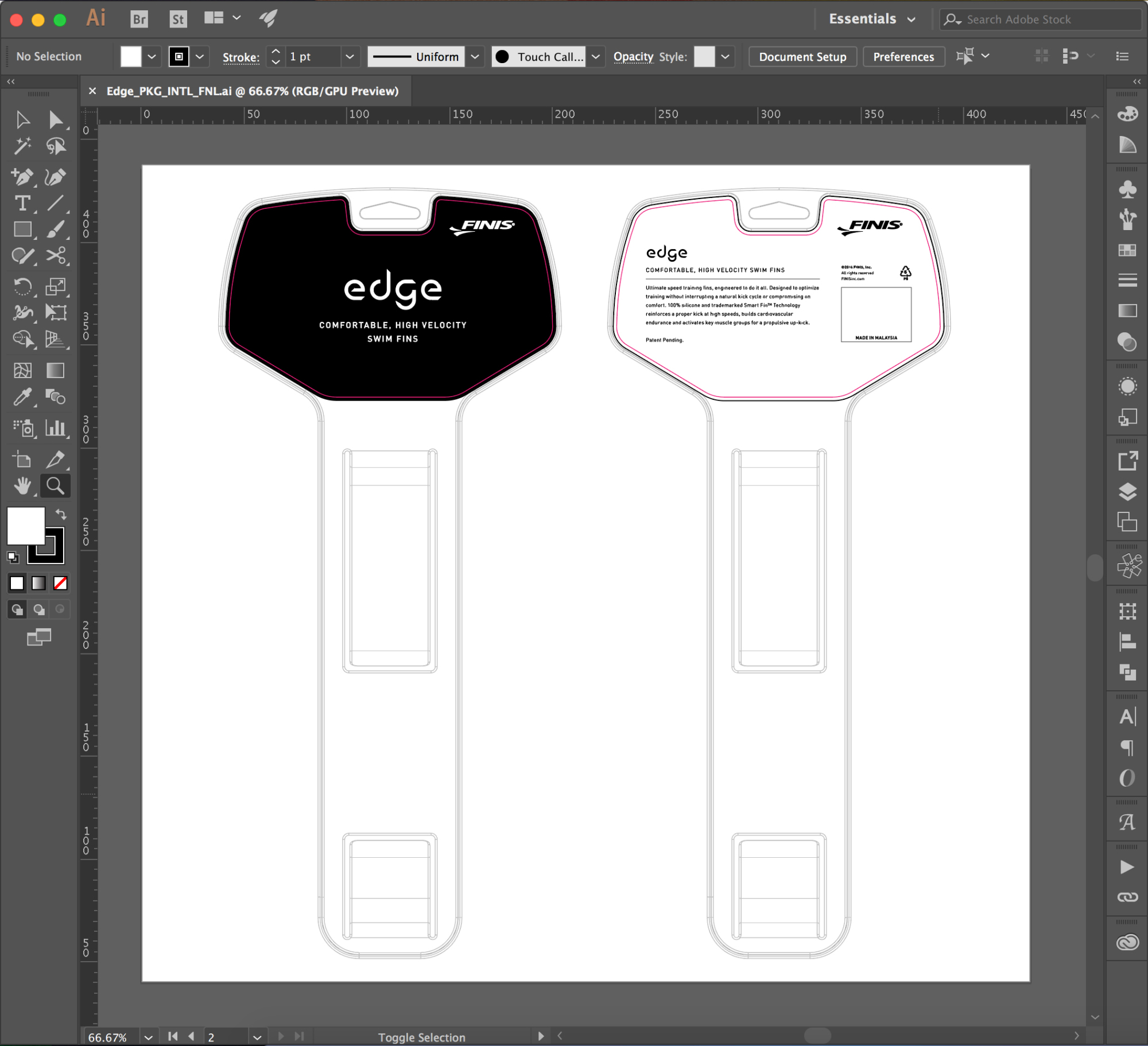Open Adobe Bridge from the Br icon
The height and width of the screenshot is (1046, 1148).
(139, 20)
